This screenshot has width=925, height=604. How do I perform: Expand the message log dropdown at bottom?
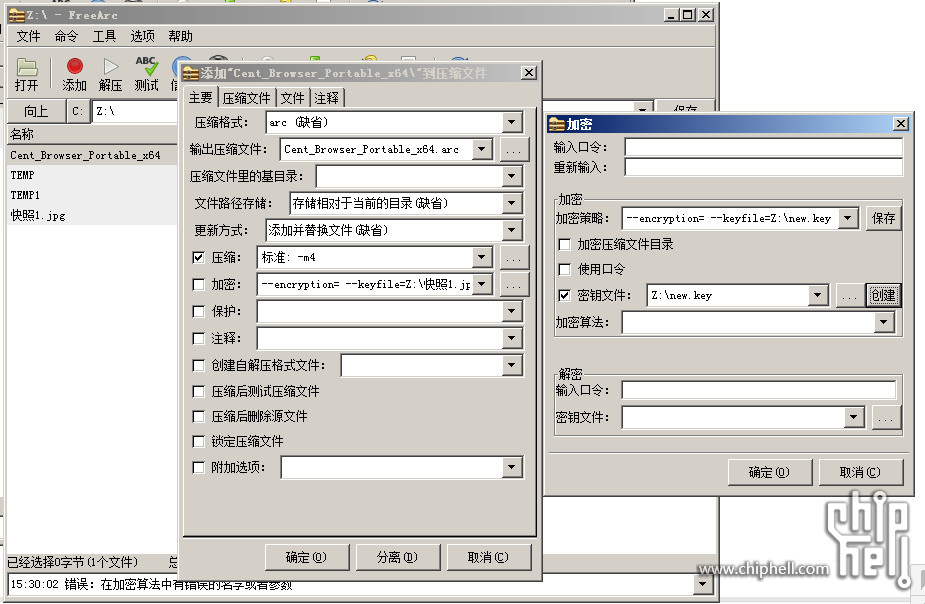(702, 585)
